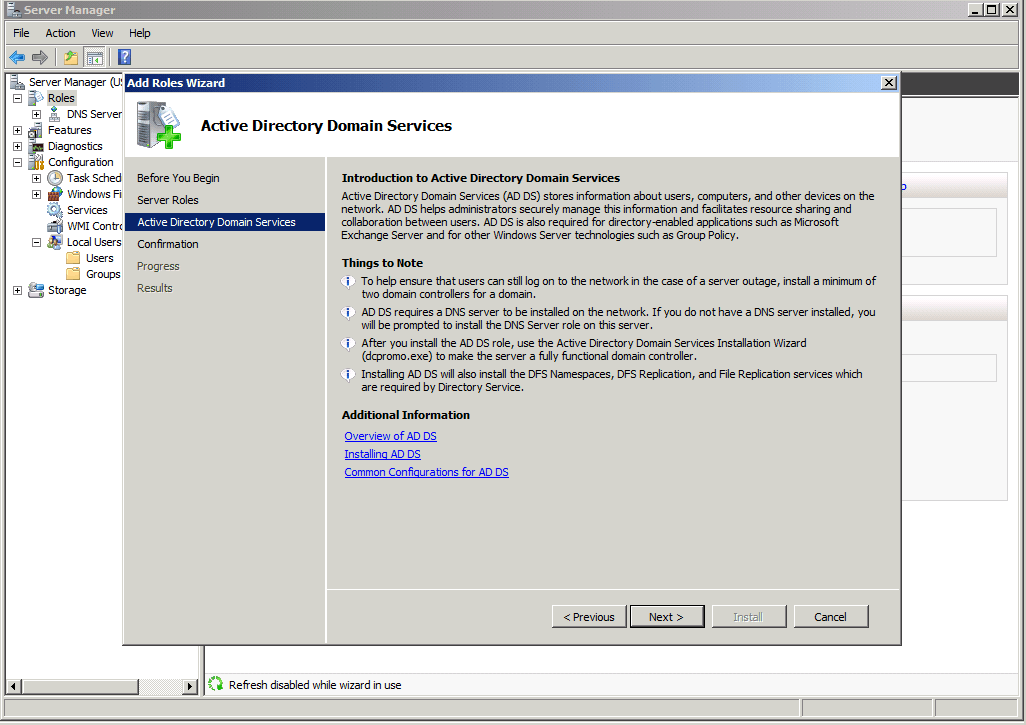Toggle the Show/Hide Console Tree icon
This screenshot has height=725, width=1026.
coord(95,58)
